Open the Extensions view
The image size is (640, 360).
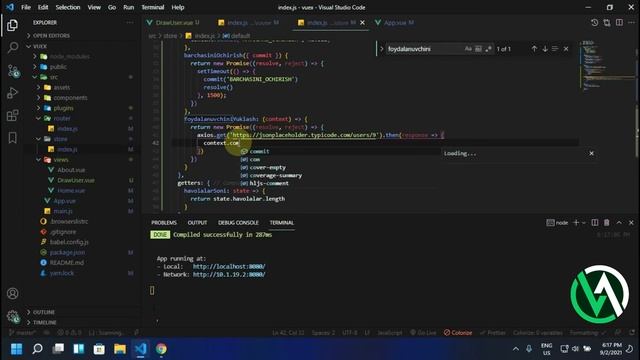(12, 115)
